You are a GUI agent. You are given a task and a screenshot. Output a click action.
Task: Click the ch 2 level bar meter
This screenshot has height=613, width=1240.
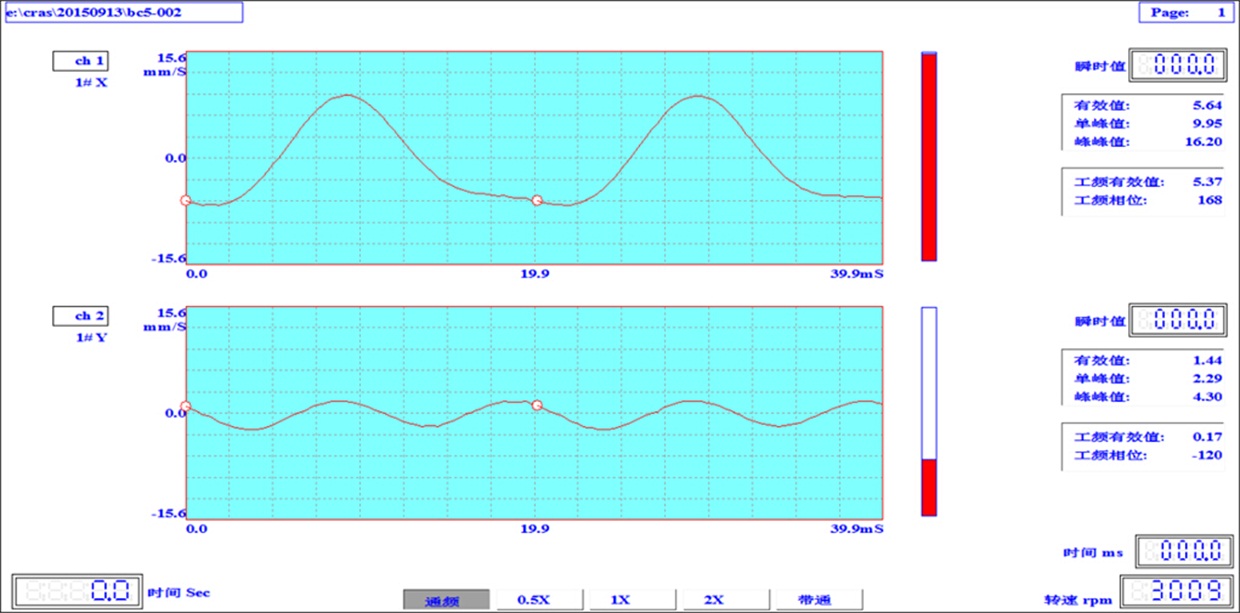pos(929,411)
